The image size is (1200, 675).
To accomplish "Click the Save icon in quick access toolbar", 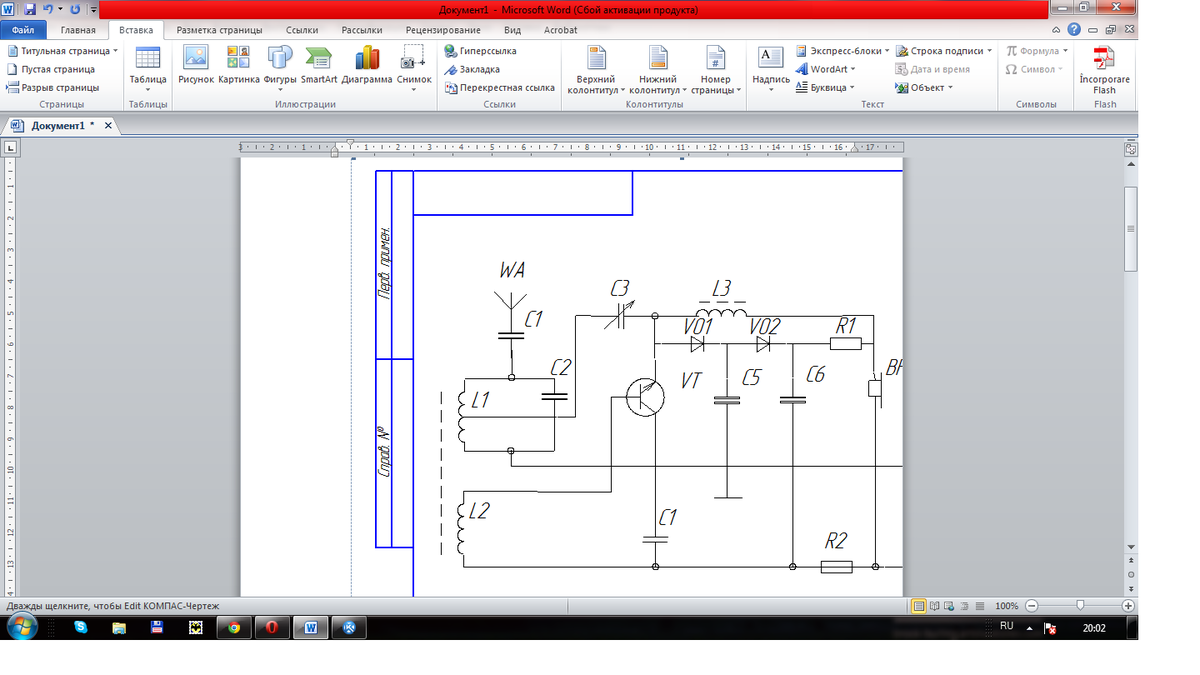I will (30, 9).
